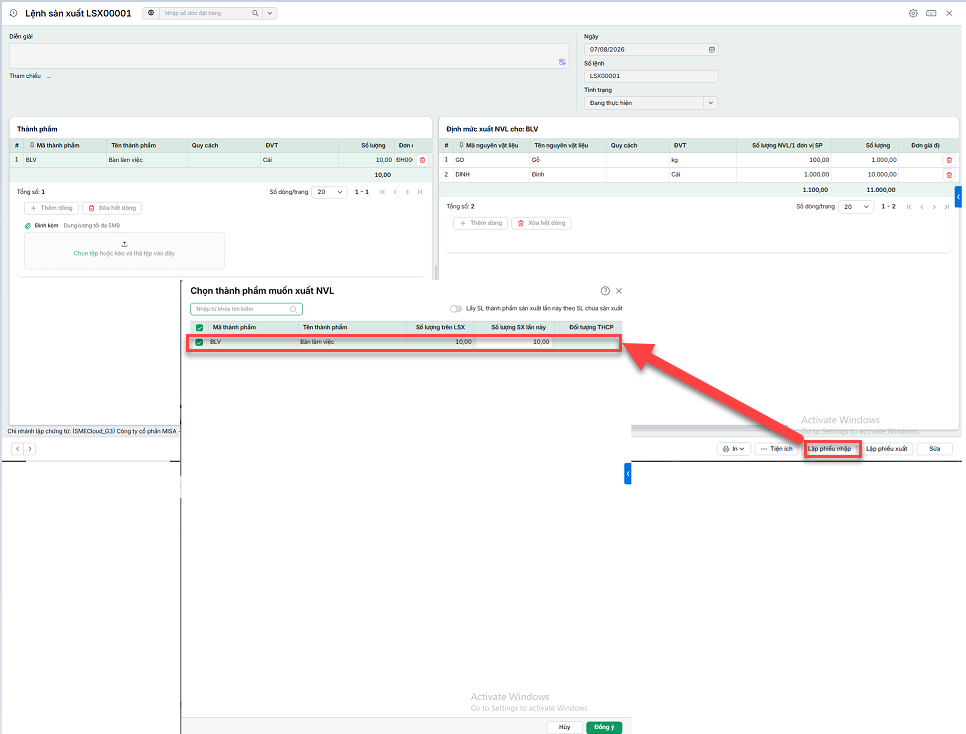Open the Tiện ích utilities menu

click(776, 449)
